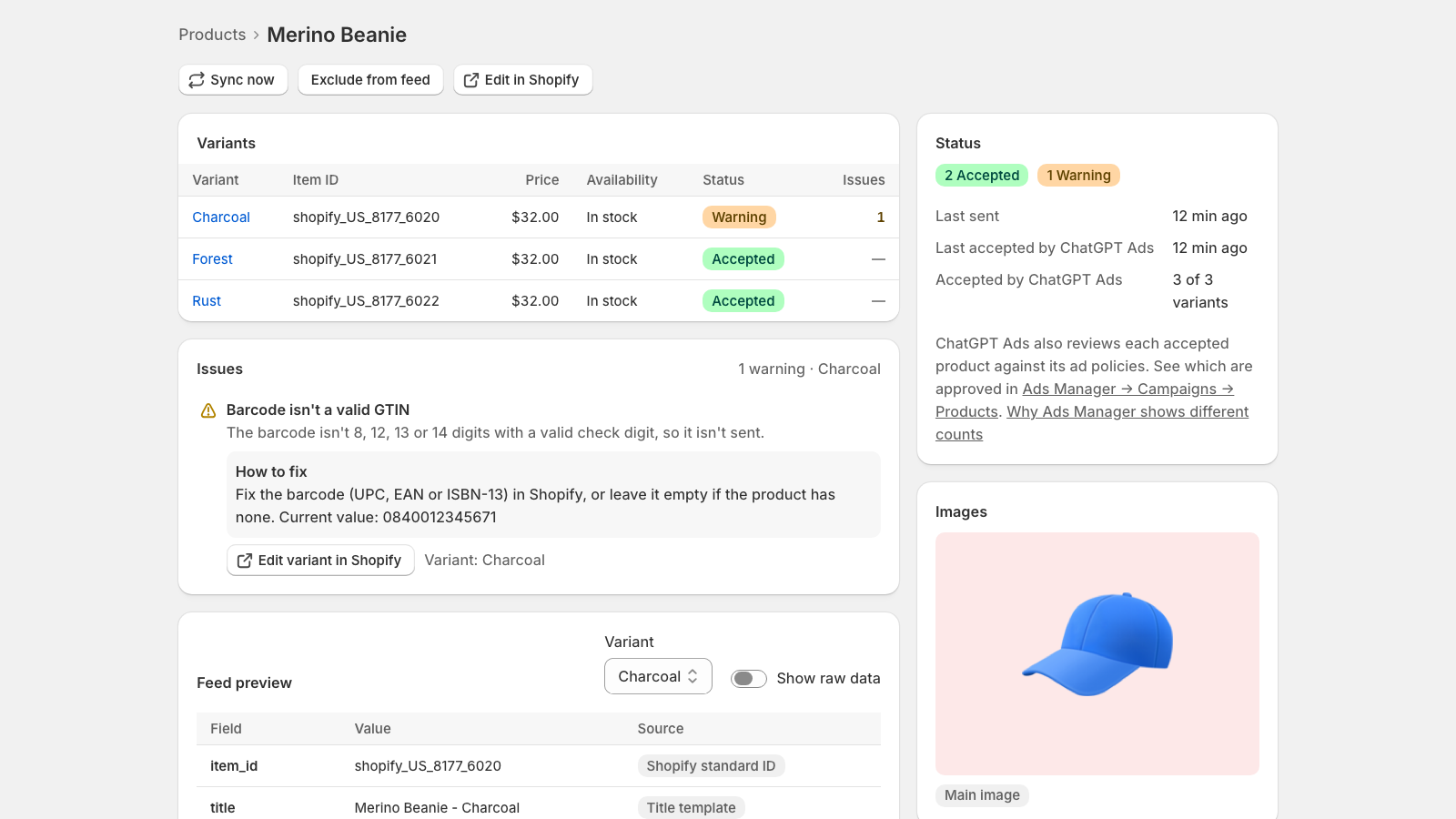Image resolution: width=1456 pixels, height=819 pixels.
Task: Go back to Products breadcrumb
Action: pyautogui.click(x=212, y=35)
